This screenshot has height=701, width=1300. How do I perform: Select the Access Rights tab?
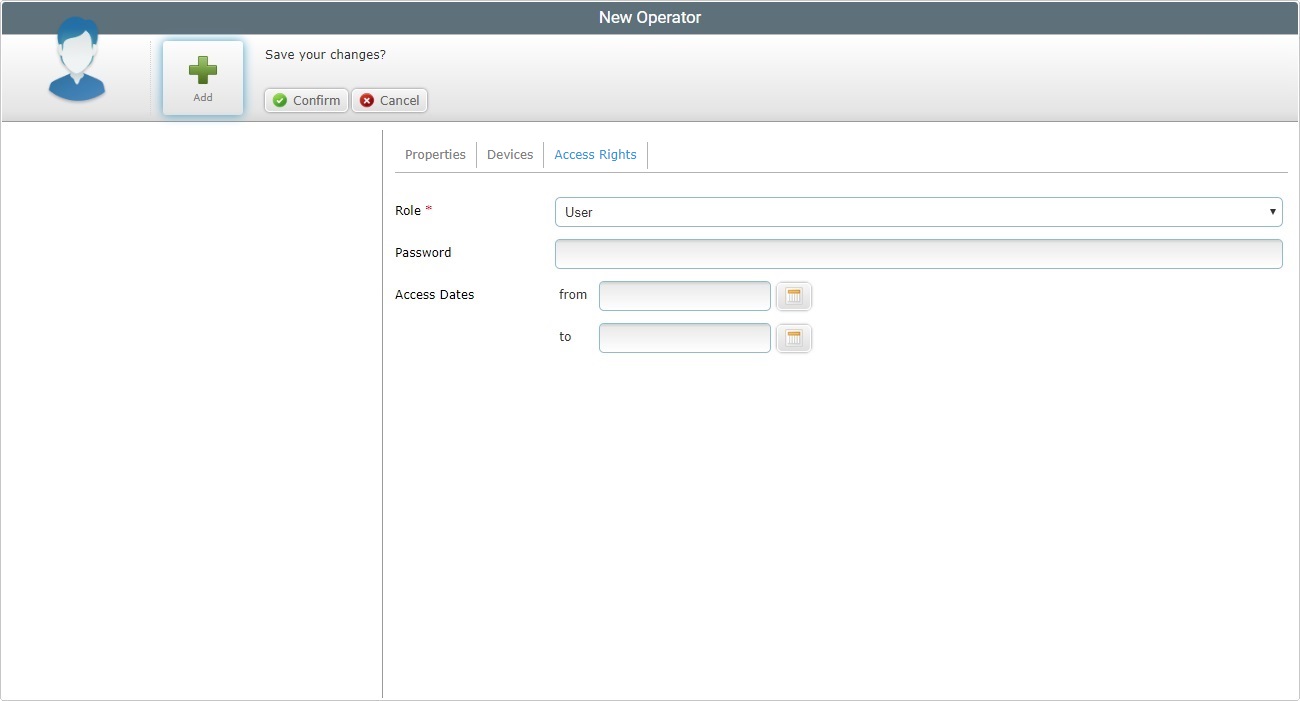pos(595,154)
